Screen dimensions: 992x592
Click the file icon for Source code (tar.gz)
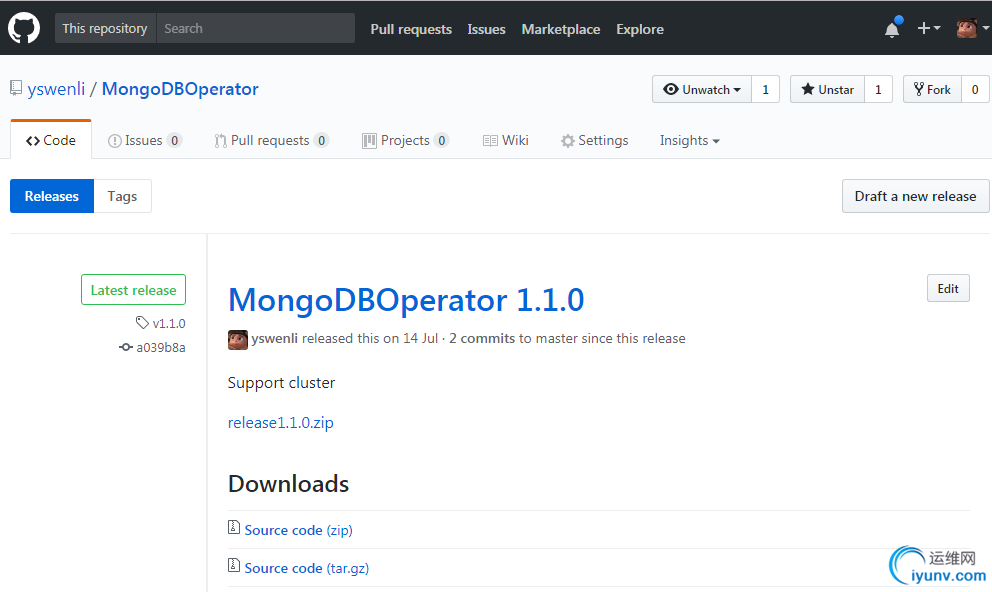point(233,565)
